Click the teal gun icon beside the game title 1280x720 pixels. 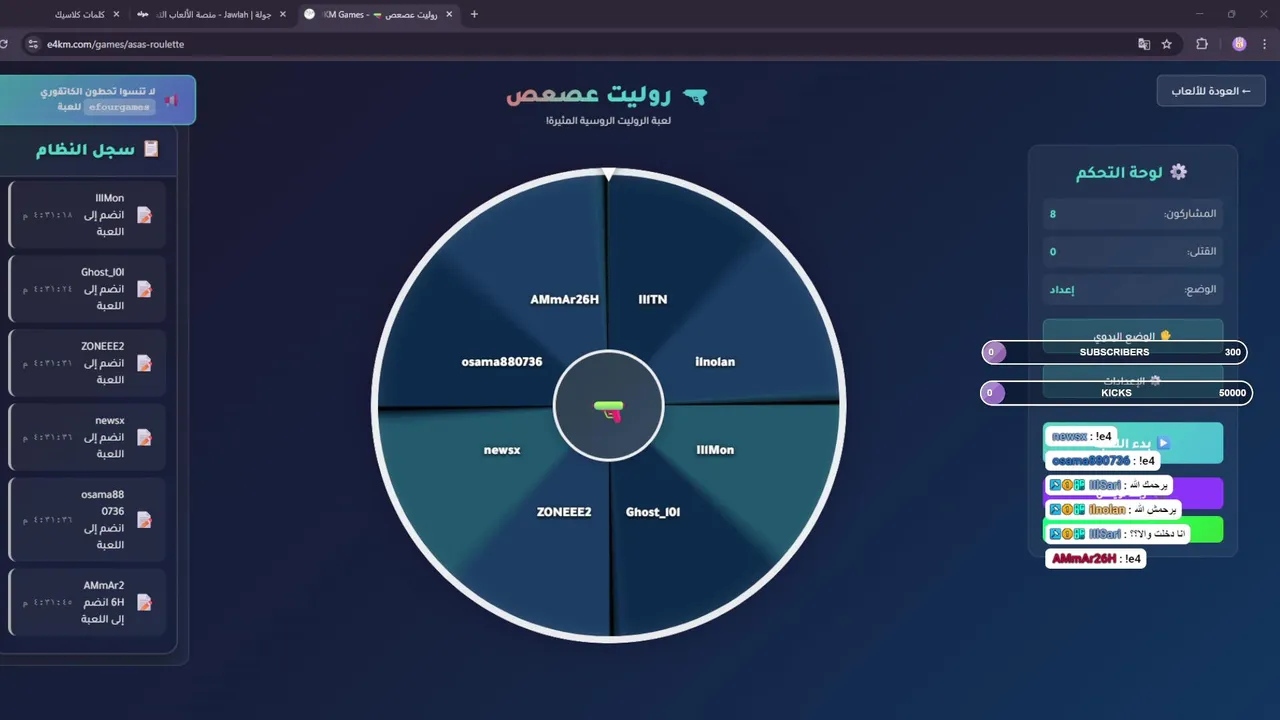[x=695, y=96]
